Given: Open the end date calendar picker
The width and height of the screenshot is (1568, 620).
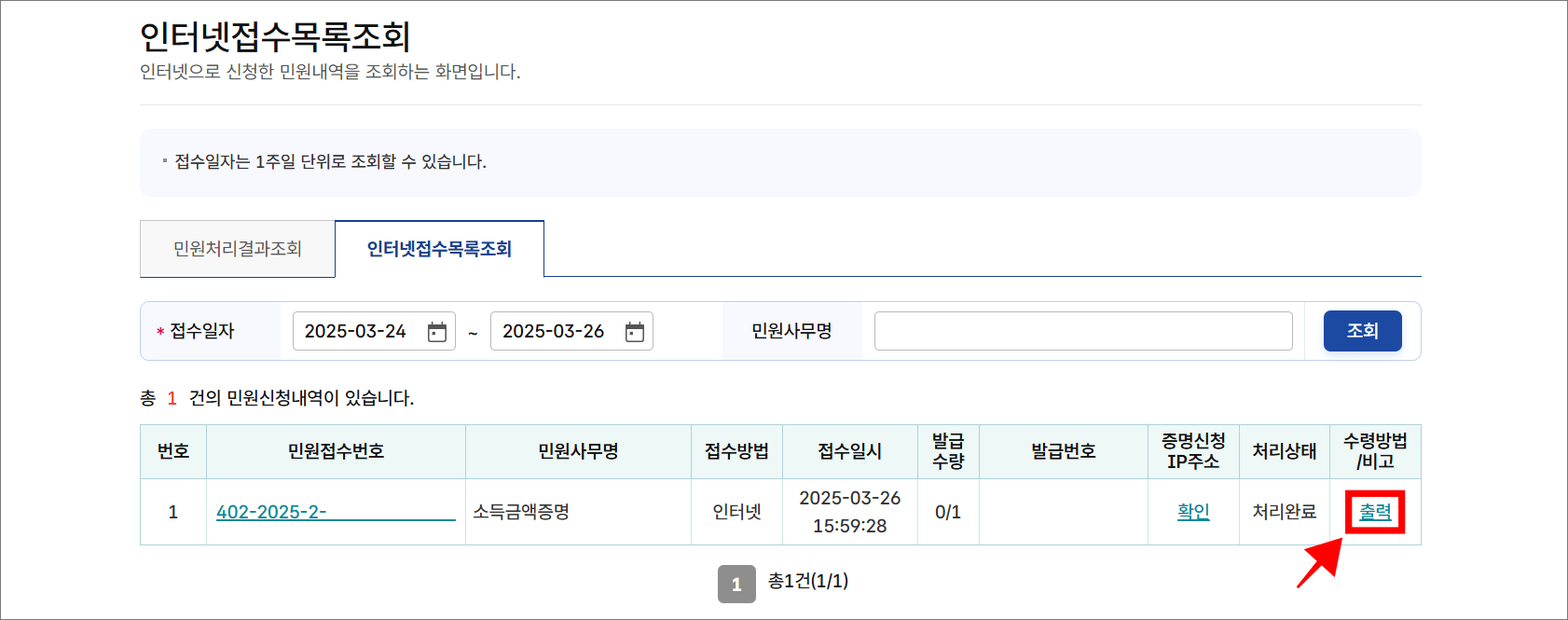Looking at the screenshot, I should point(637,331).
